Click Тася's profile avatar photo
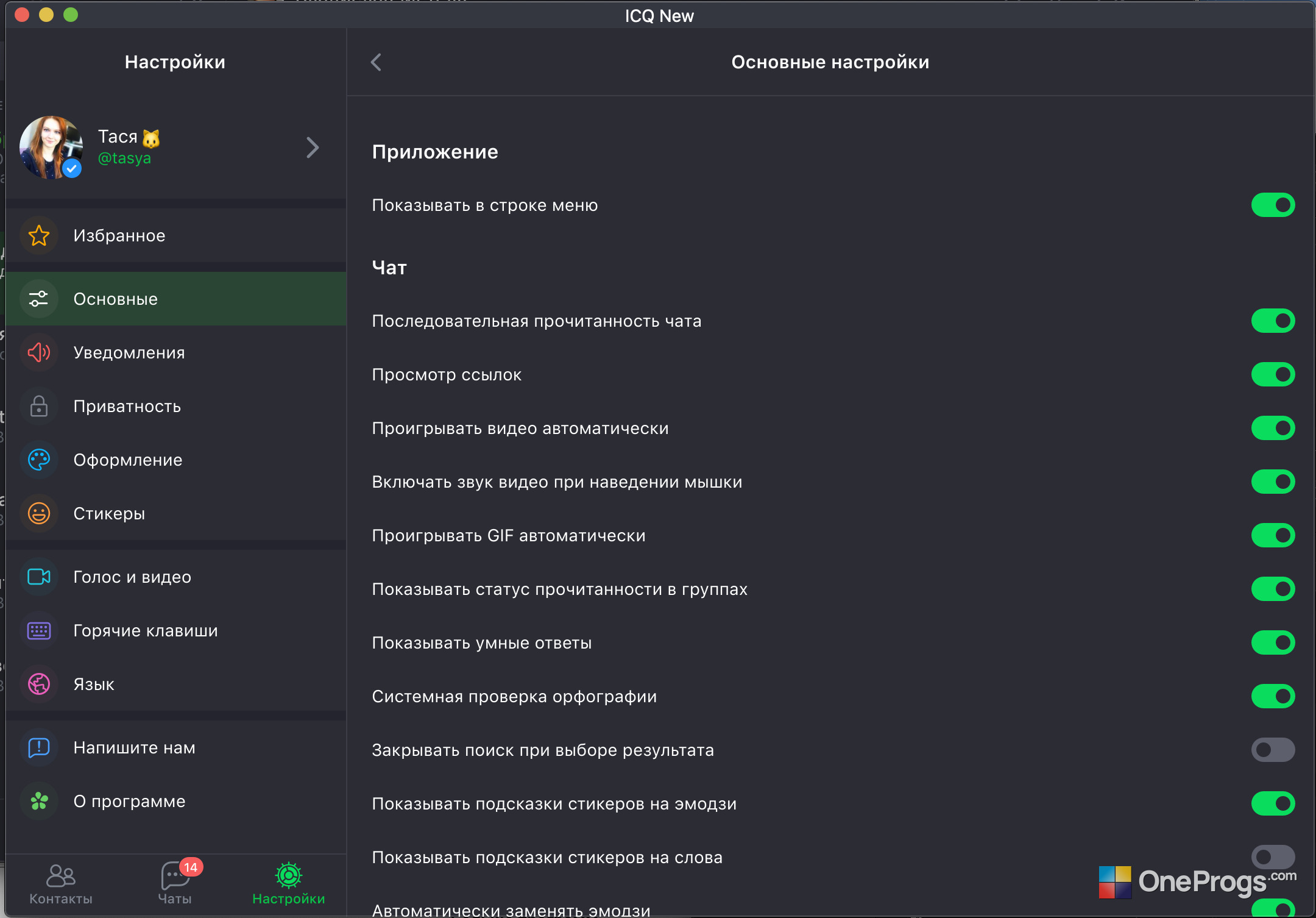 tap(51, 148)
